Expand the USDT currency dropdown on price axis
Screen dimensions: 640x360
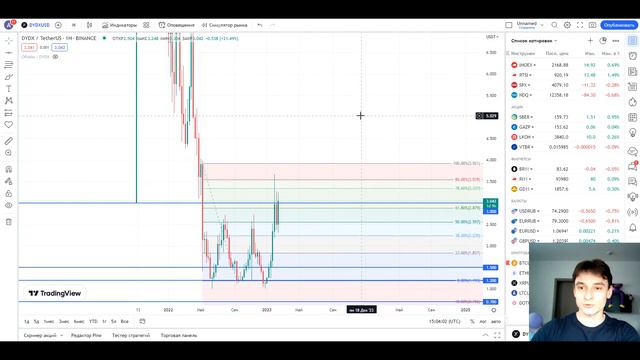coord(492,37)
